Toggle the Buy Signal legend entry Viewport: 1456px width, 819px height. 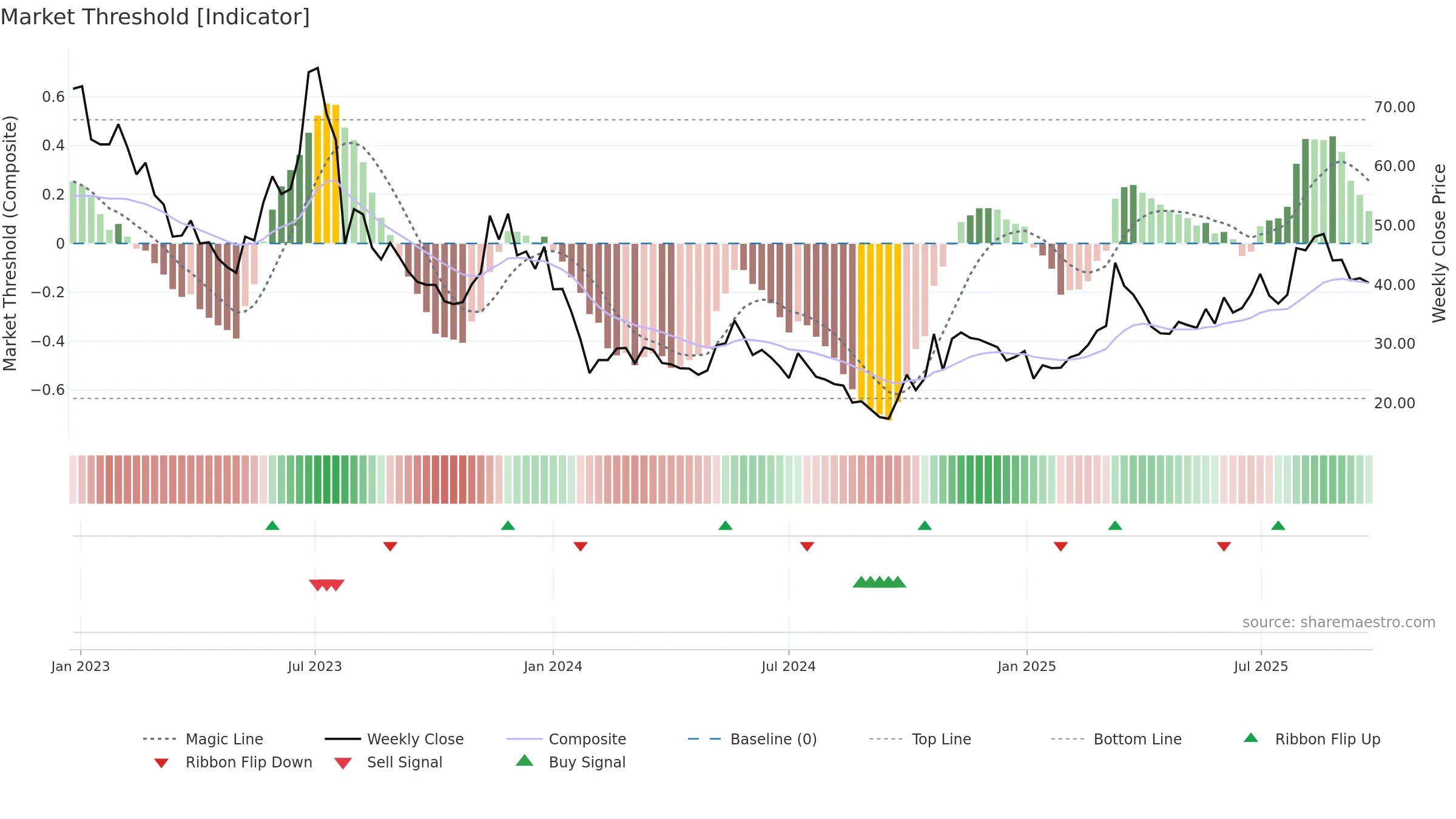570,762
